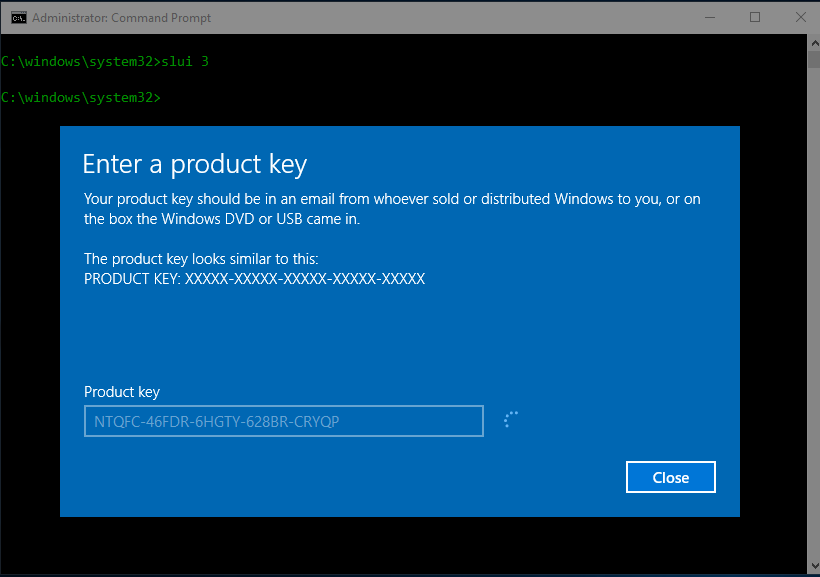820x577 pixels.
Task: Maximize the Command Prompt window
Action: click(x=755, y=17)
